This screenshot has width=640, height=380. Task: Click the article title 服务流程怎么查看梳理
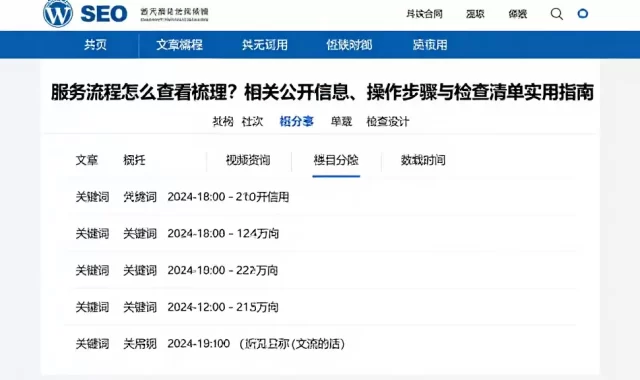(322, 92)
